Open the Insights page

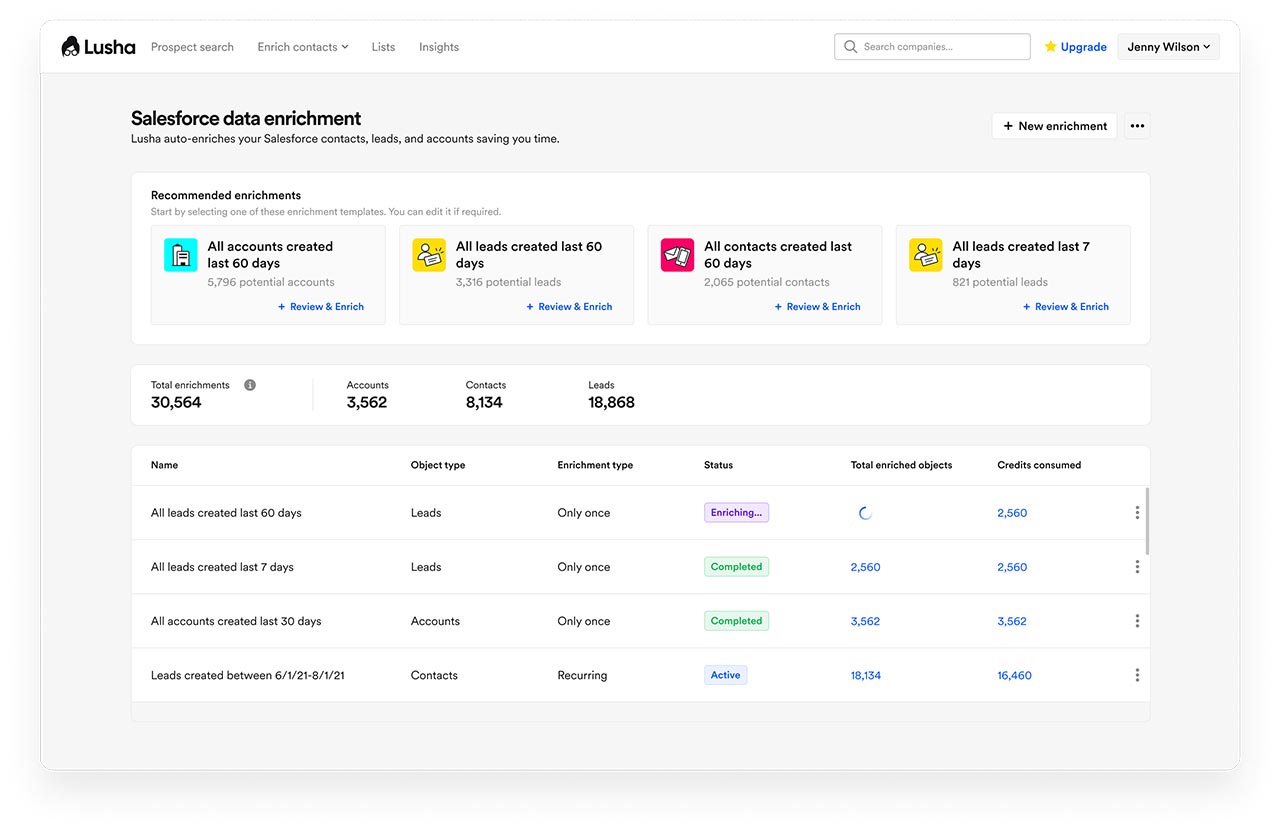pos(439,47)
